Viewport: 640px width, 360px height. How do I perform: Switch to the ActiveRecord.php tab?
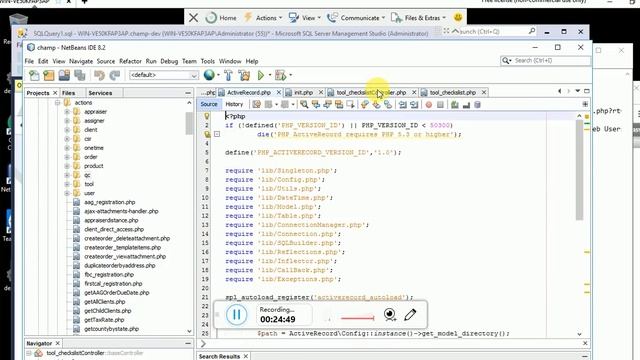249,93
